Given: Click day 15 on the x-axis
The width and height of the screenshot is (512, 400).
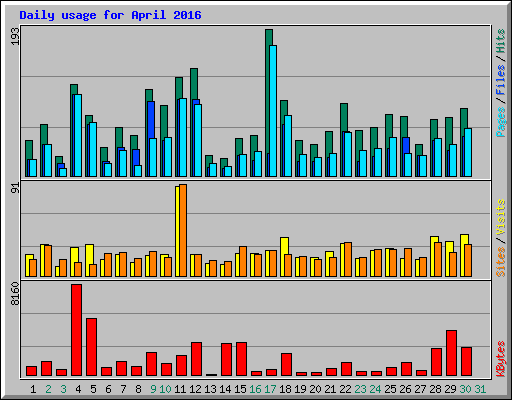Looking at the screenshot, I should 240,389.
